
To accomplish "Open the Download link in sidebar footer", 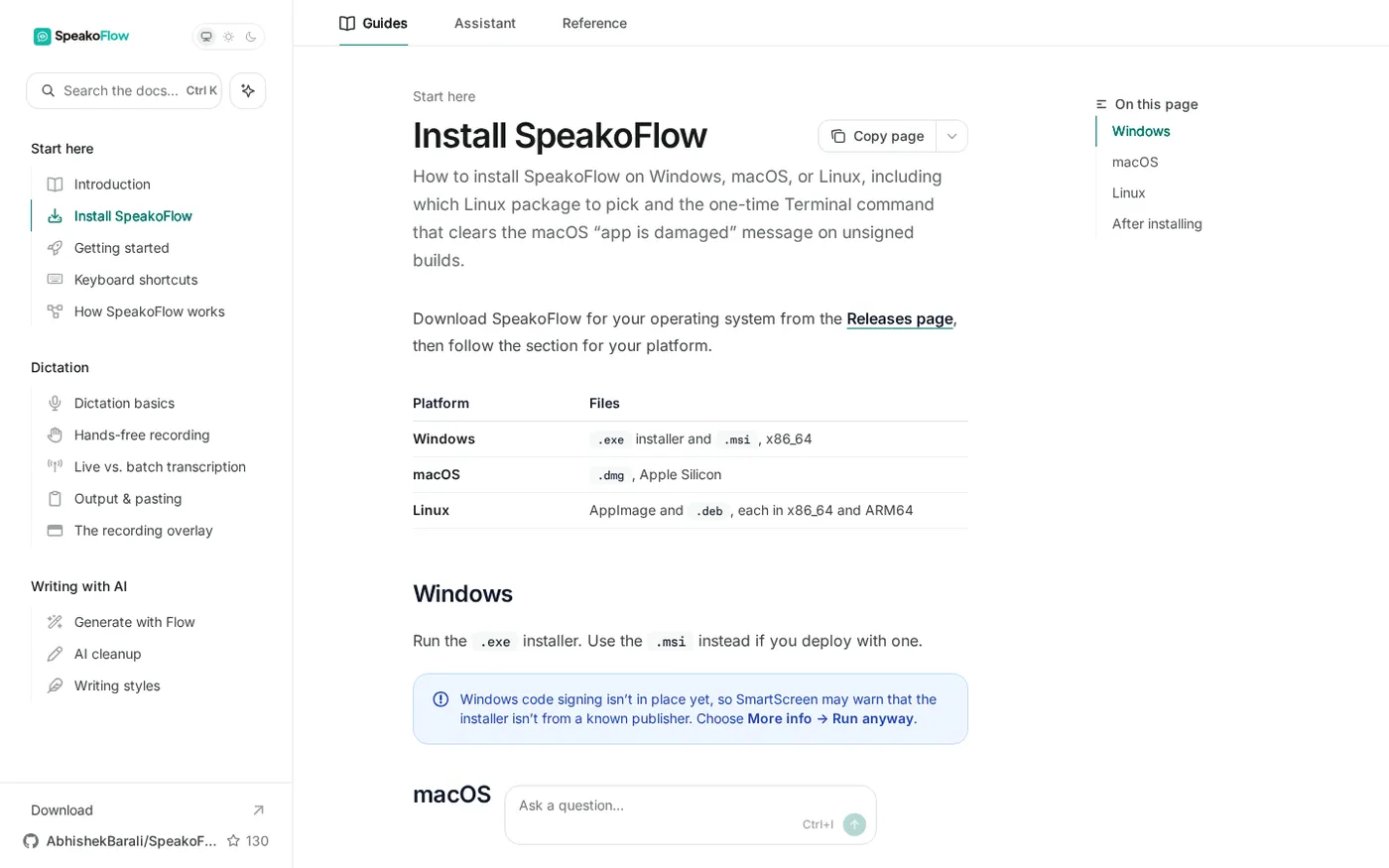I will tap(148, 810).
